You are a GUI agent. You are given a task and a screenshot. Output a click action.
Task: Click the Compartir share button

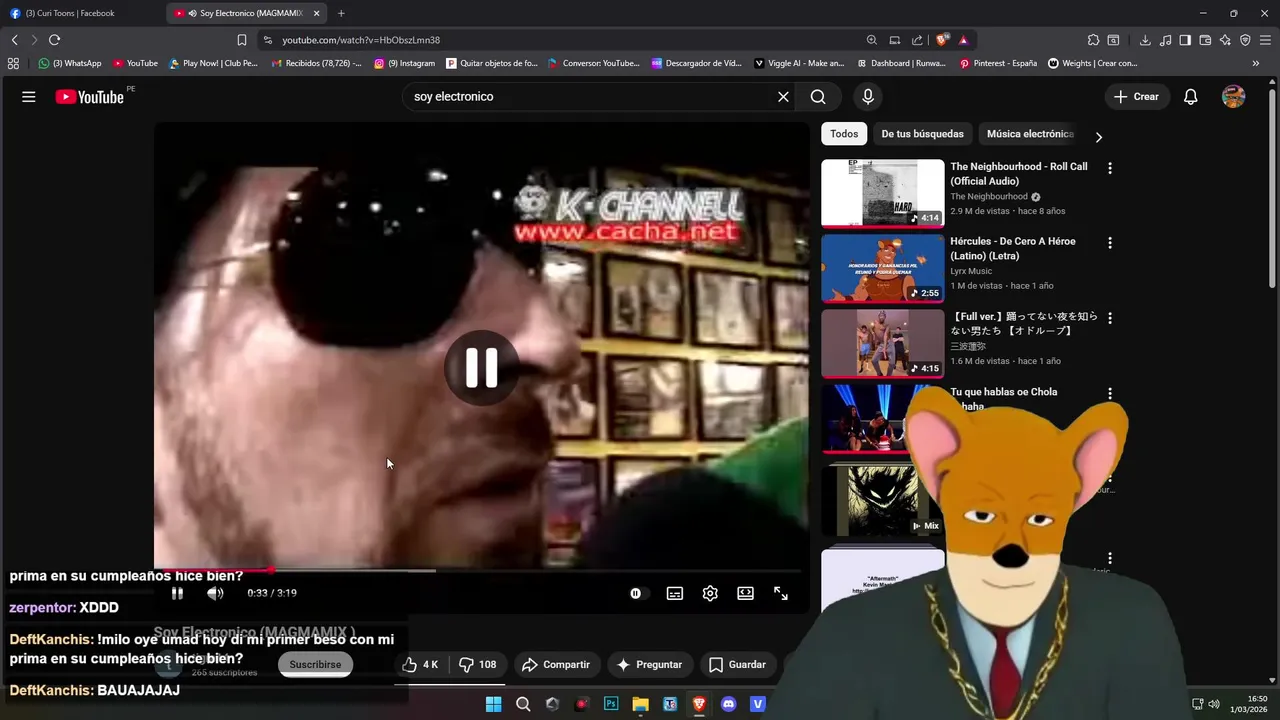point(556,665)
